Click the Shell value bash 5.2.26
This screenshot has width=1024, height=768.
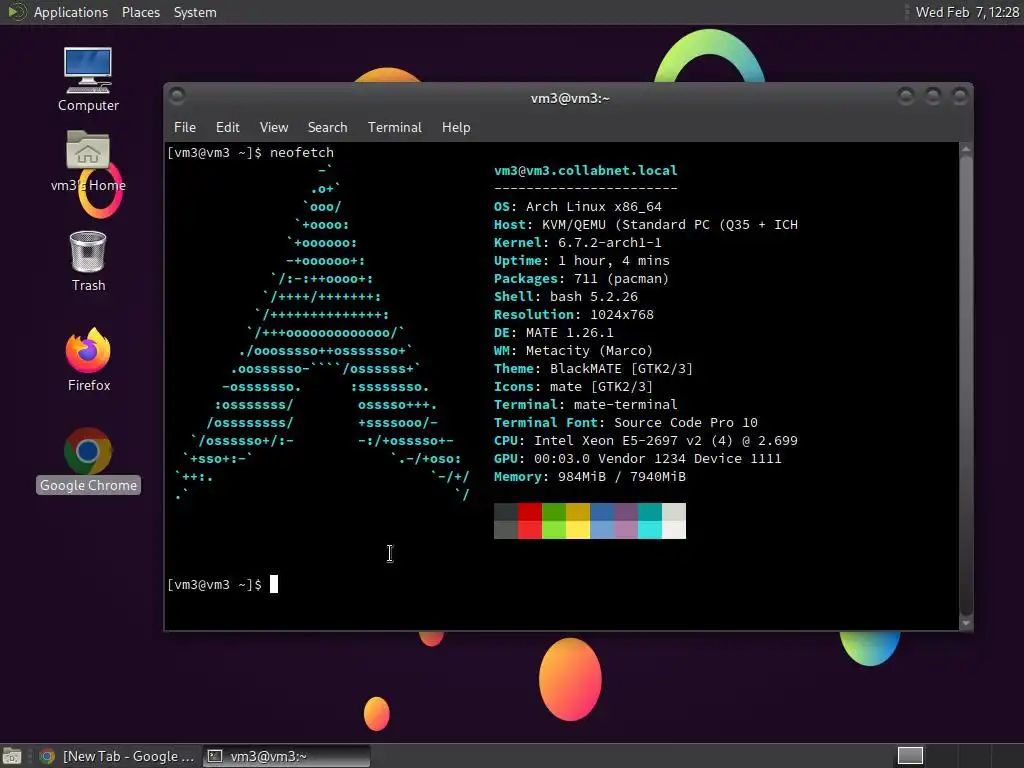(594, 296)
